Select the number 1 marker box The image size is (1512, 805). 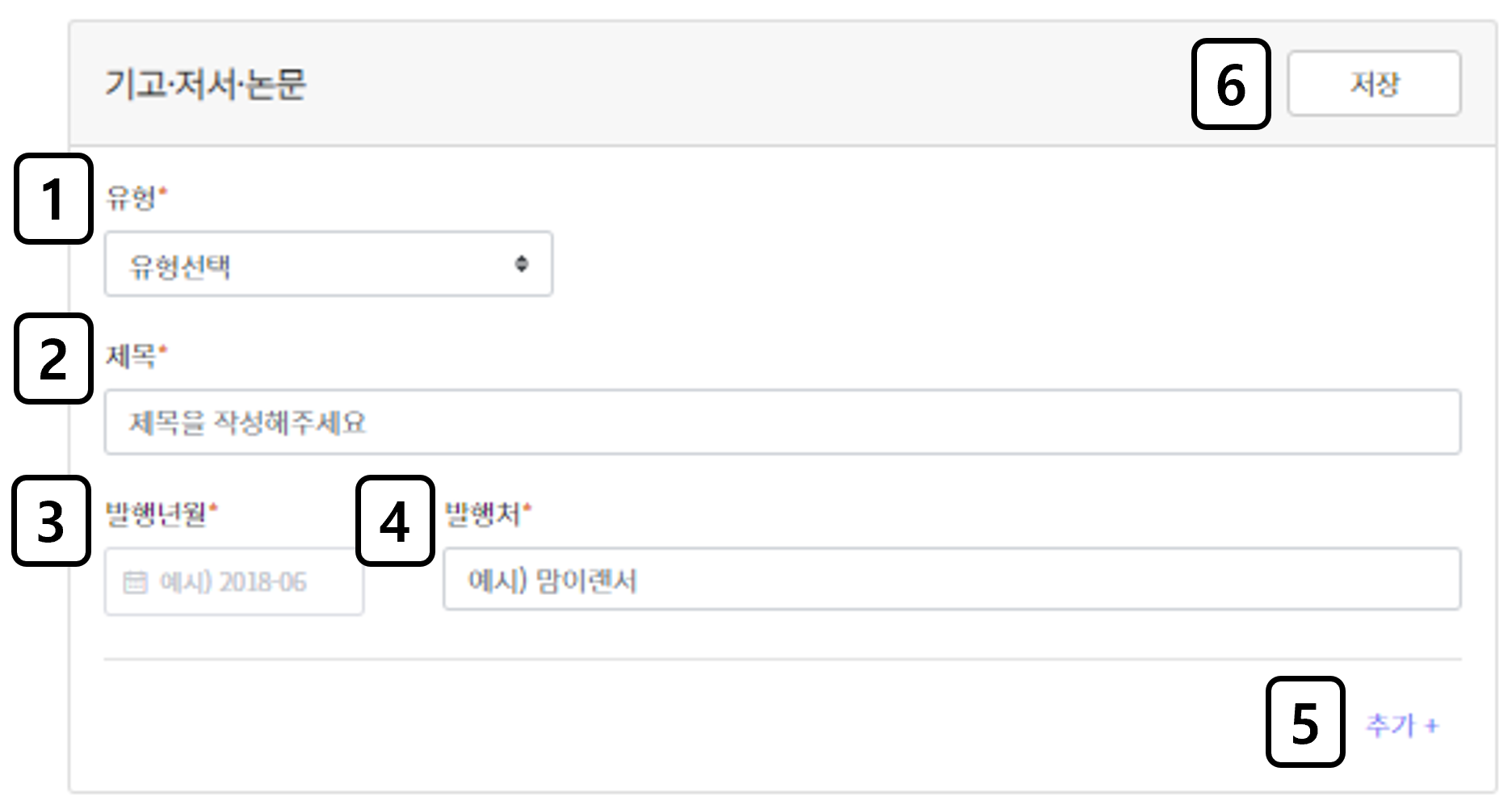[54, 199]
